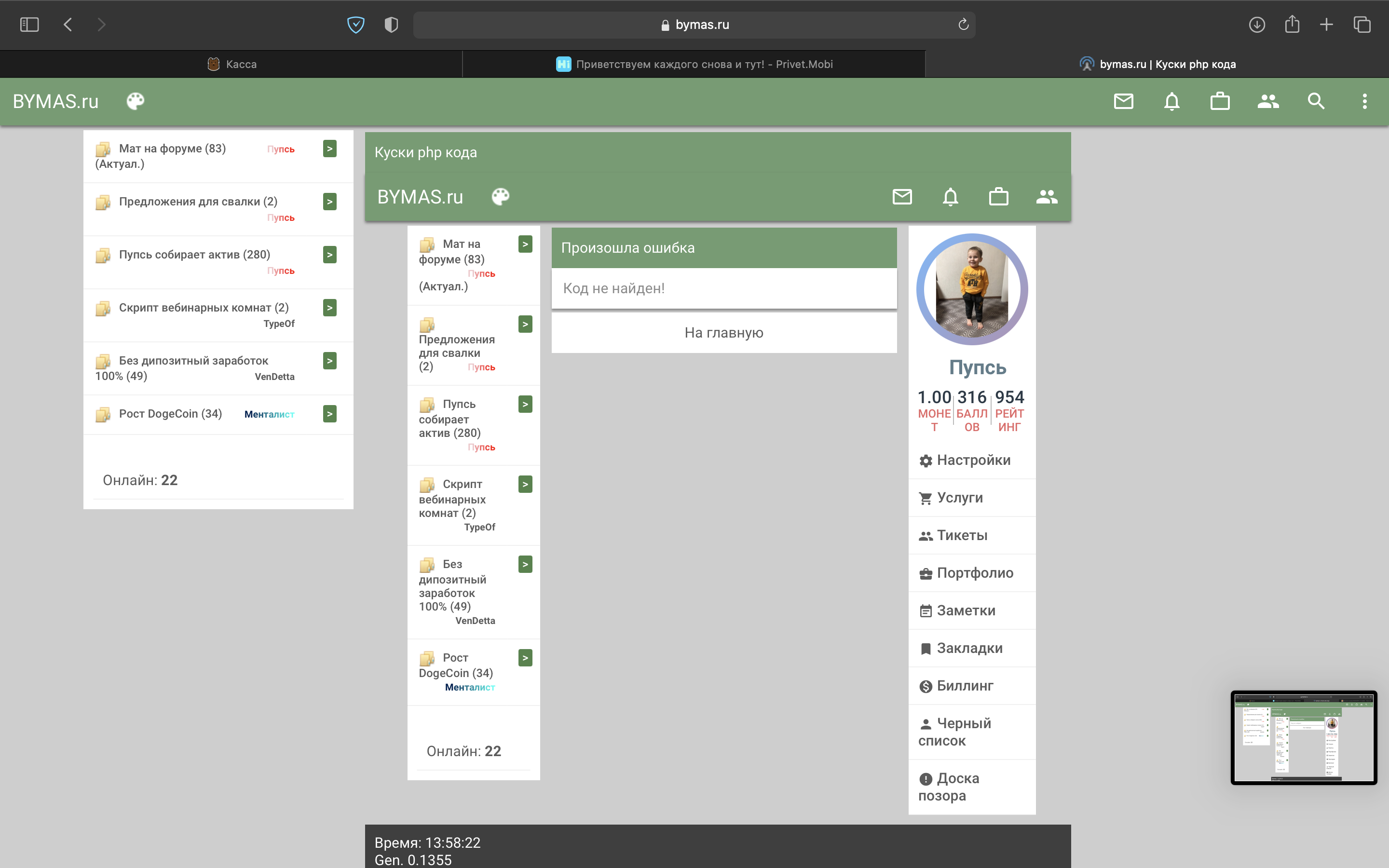
Task: Click the people icon in top header
Action: click(1268, 102)
